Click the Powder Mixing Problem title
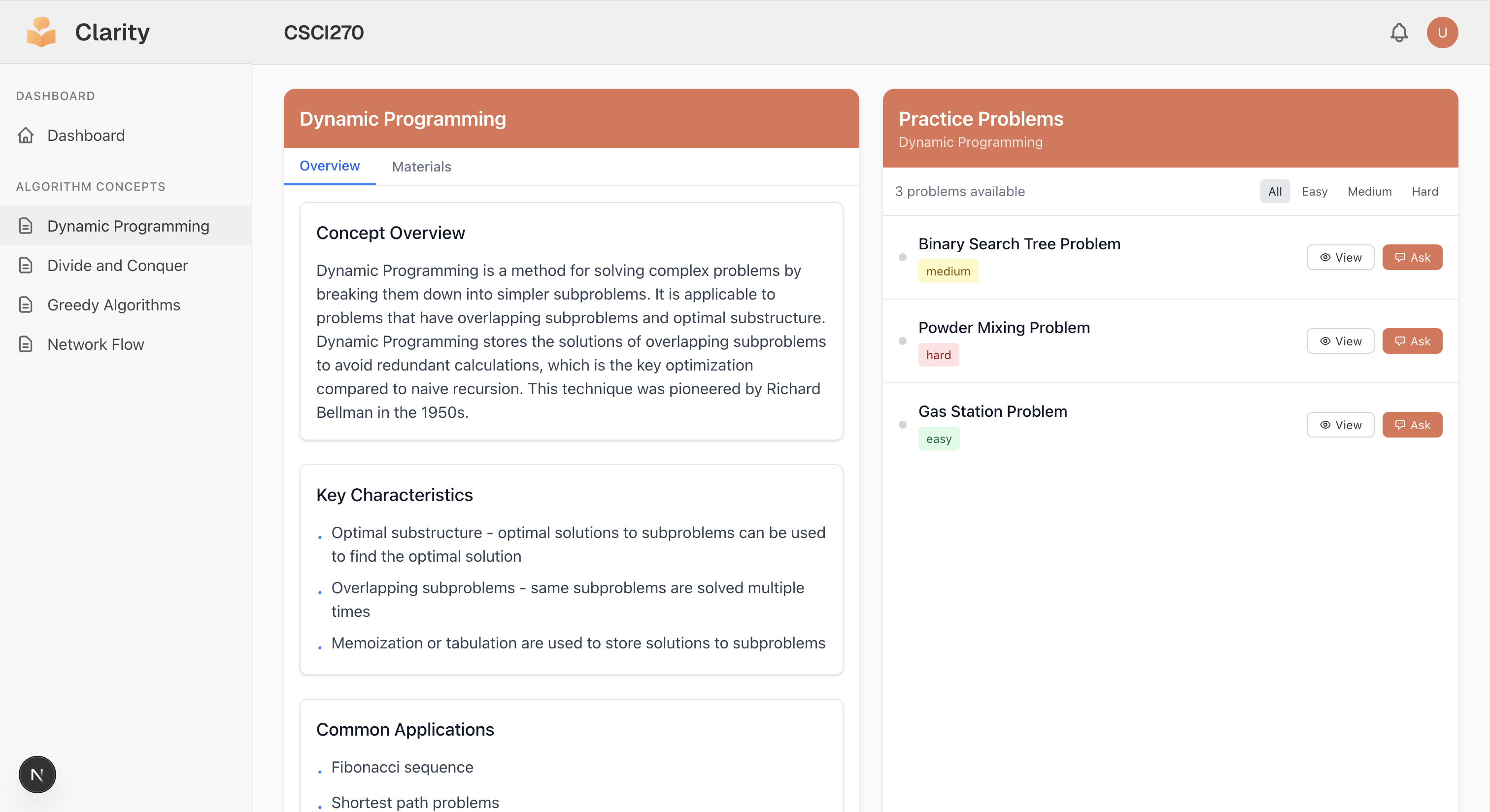 coord(1004,327)
